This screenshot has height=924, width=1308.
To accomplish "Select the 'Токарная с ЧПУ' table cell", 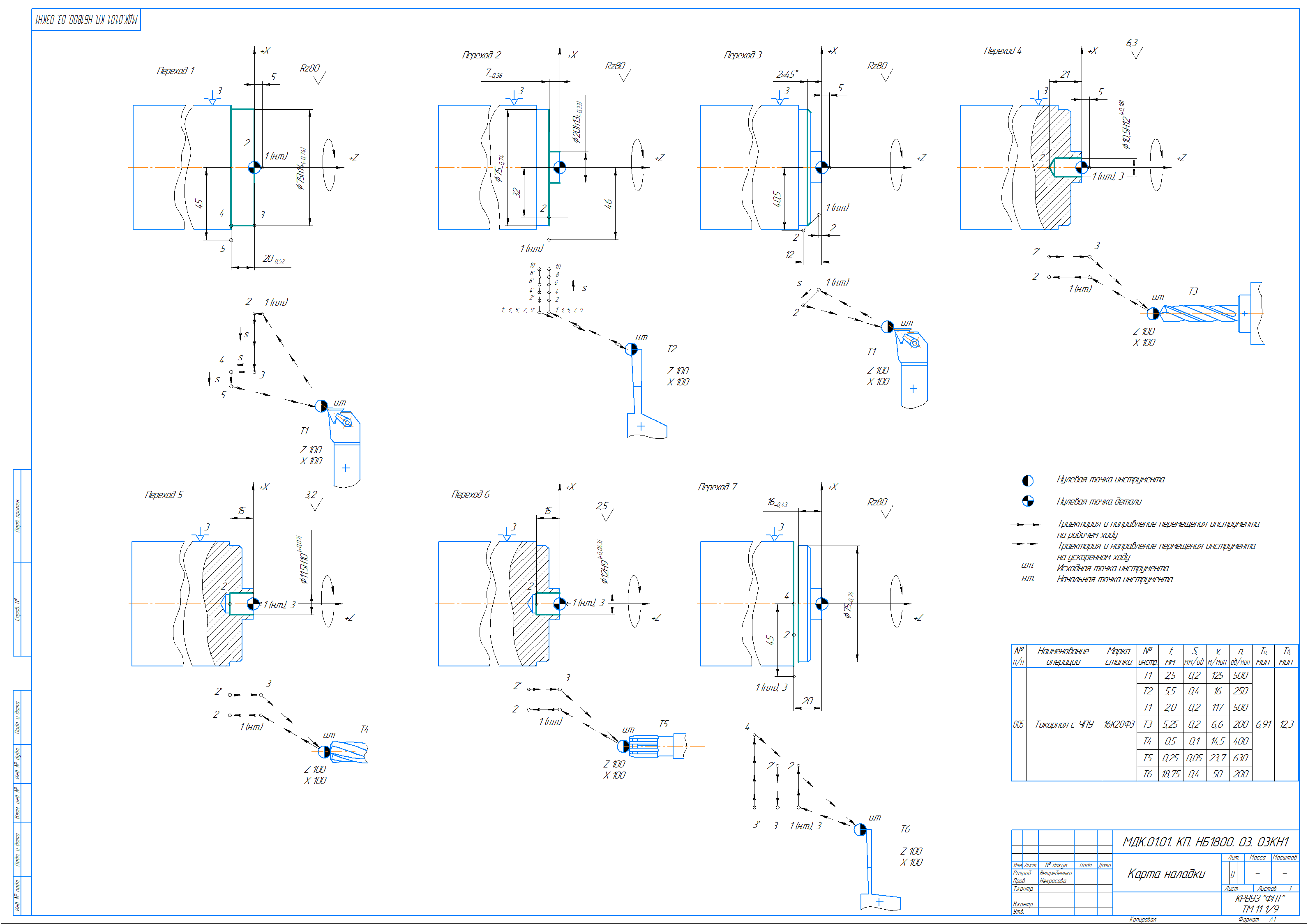I will 1063,724.
